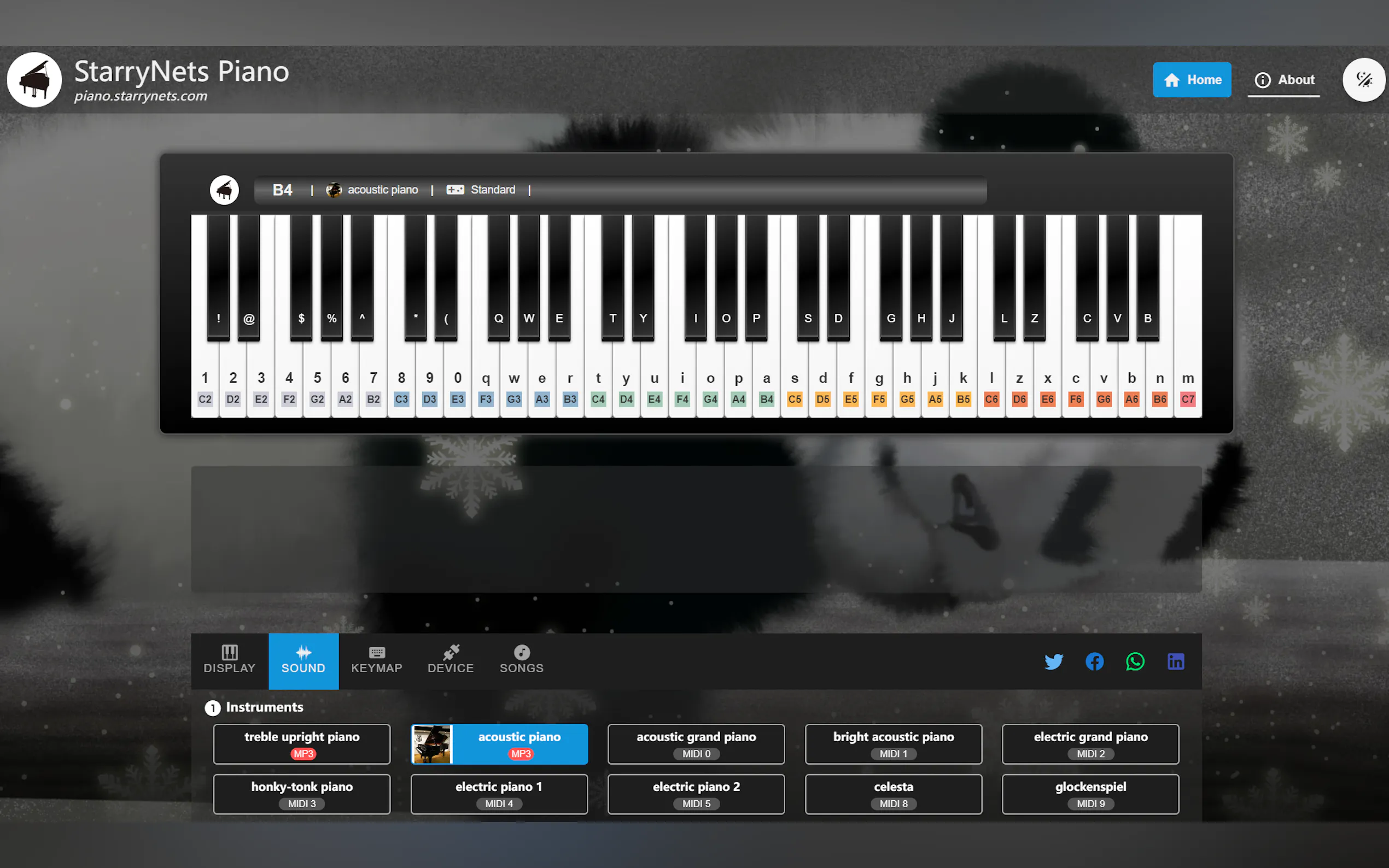
Task: Click the Standard keymap gamepad icon
Action: (455, 190)
